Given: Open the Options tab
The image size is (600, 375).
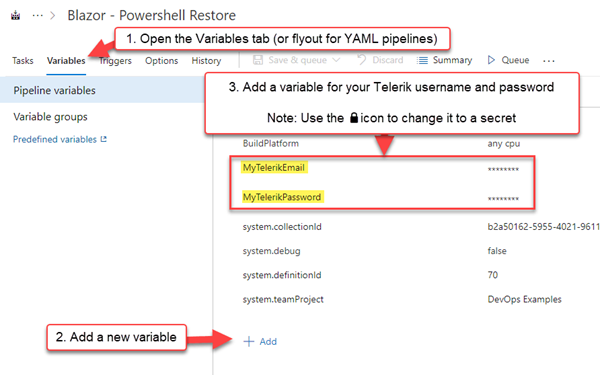Looking at the screenshot, I should [x=161, y=60].
